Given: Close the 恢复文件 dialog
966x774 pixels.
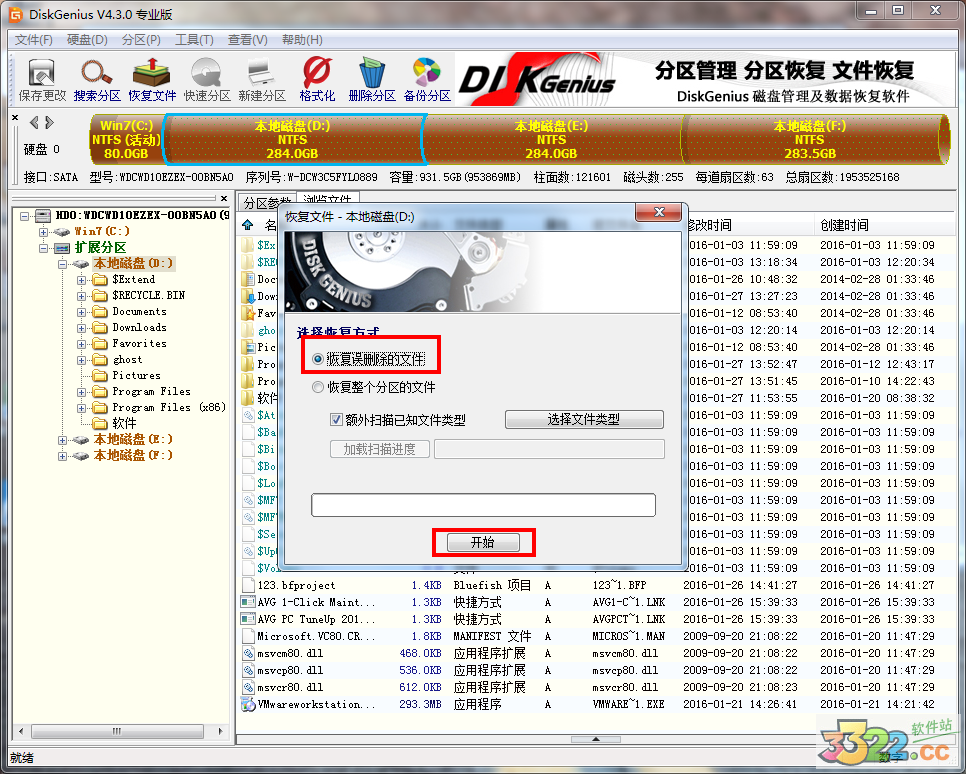Looking at the screenshot, I should [x=659, y=211].
